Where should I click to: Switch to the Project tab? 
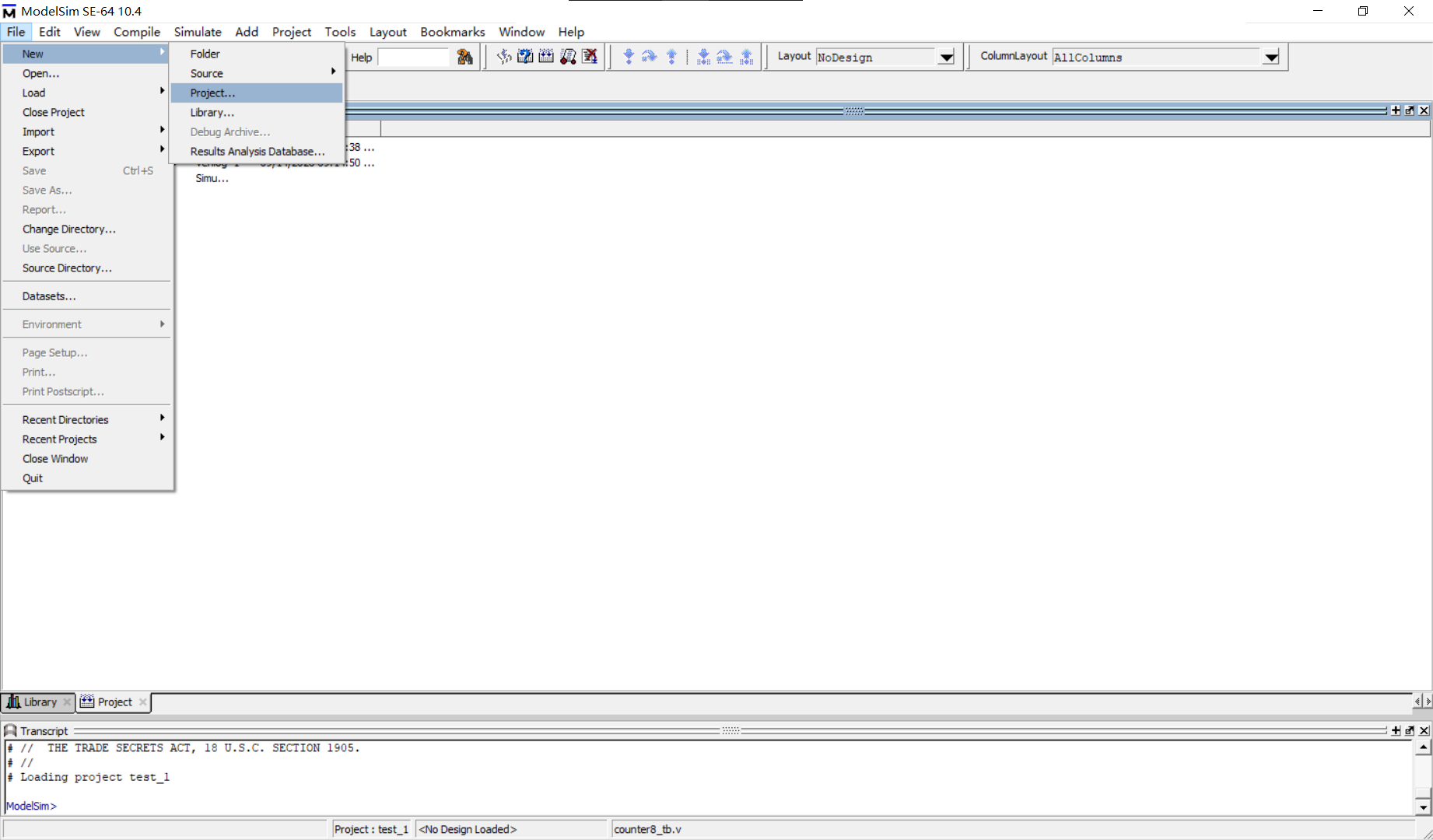[114, 702]
